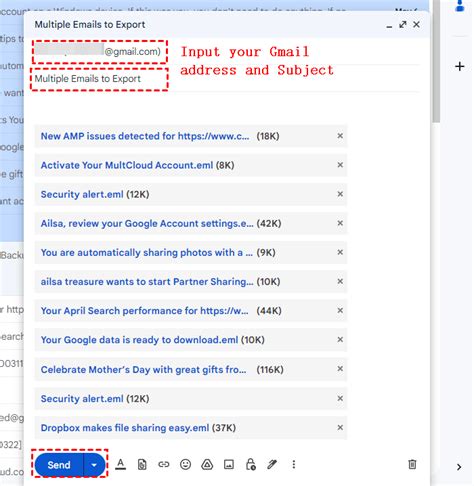Remove the first Security alert.eml attachment
The width and height of the screenshot is (474, 486).
(340, 194)
